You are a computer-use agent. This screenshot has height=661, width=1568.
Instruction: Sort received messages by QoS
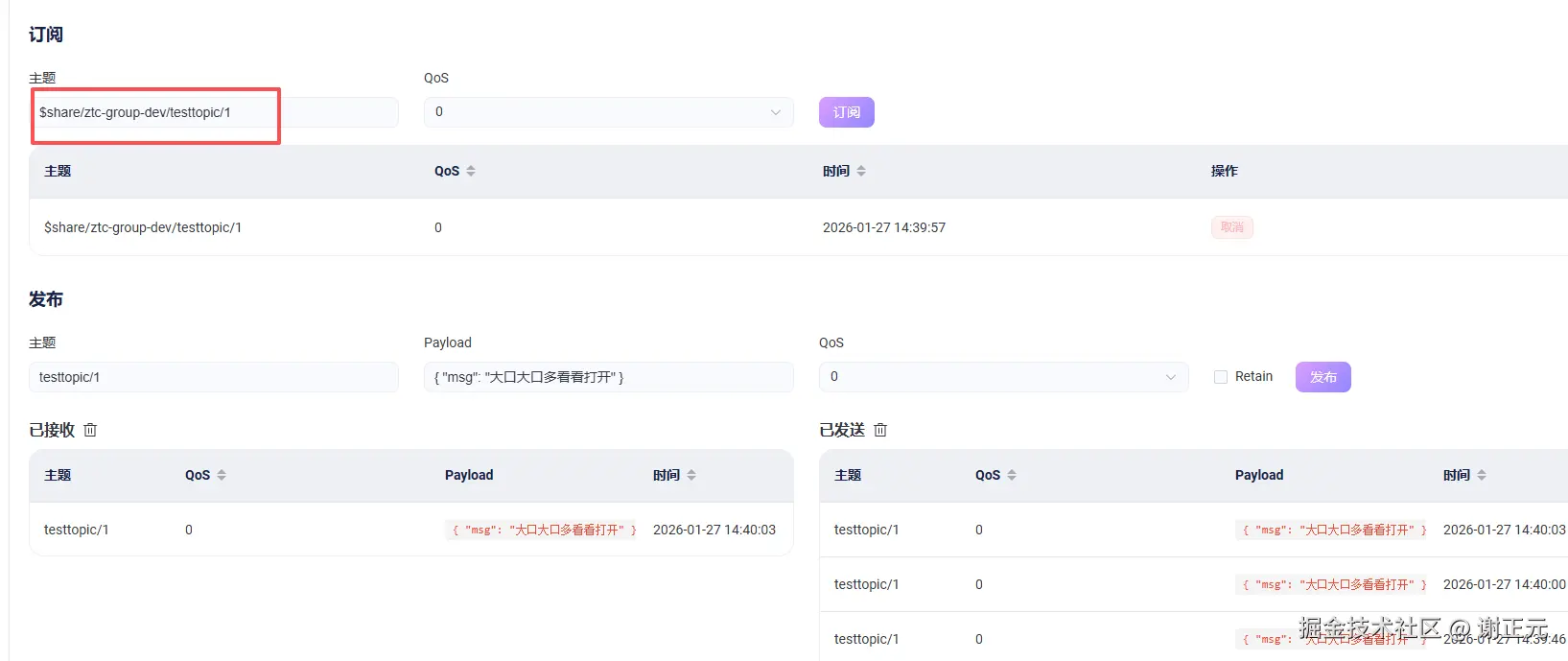[222, 475]
